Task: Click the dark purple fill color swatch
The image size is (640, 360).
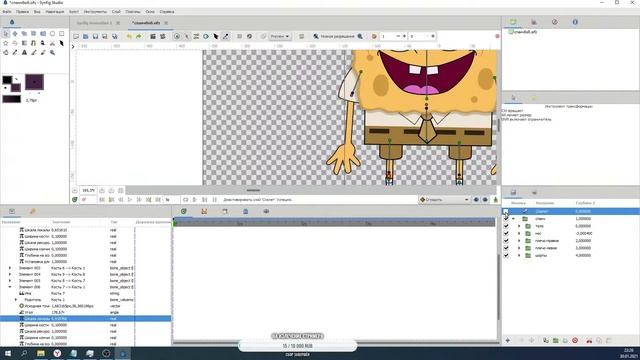Action: coord(16,87)
